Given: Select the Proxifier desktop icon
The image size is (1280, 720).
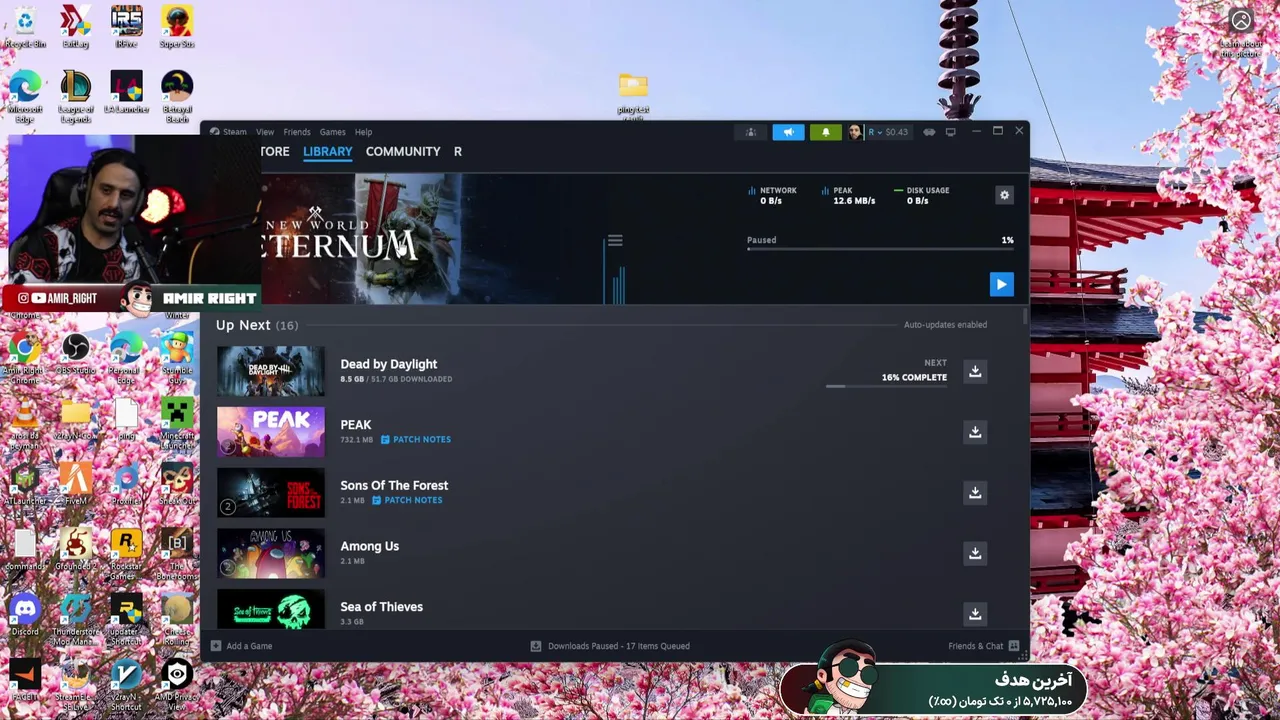Looking at the screenshot, I should coord(126,485).
